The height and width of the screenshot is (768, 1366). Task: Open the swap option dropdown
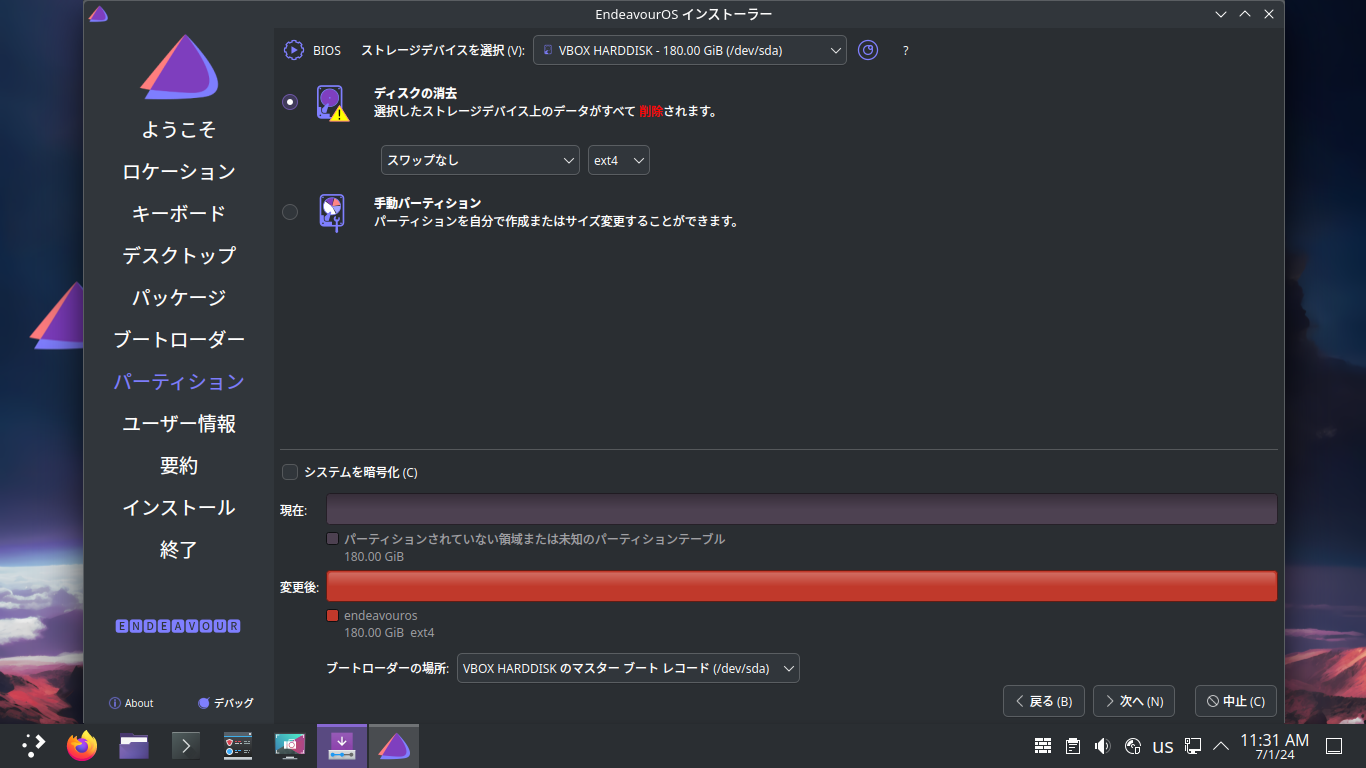480,160
